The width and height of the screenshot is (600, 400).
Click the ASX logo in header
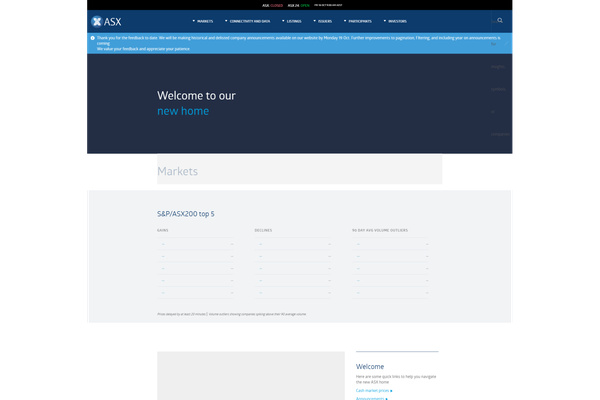click(106, 21)
